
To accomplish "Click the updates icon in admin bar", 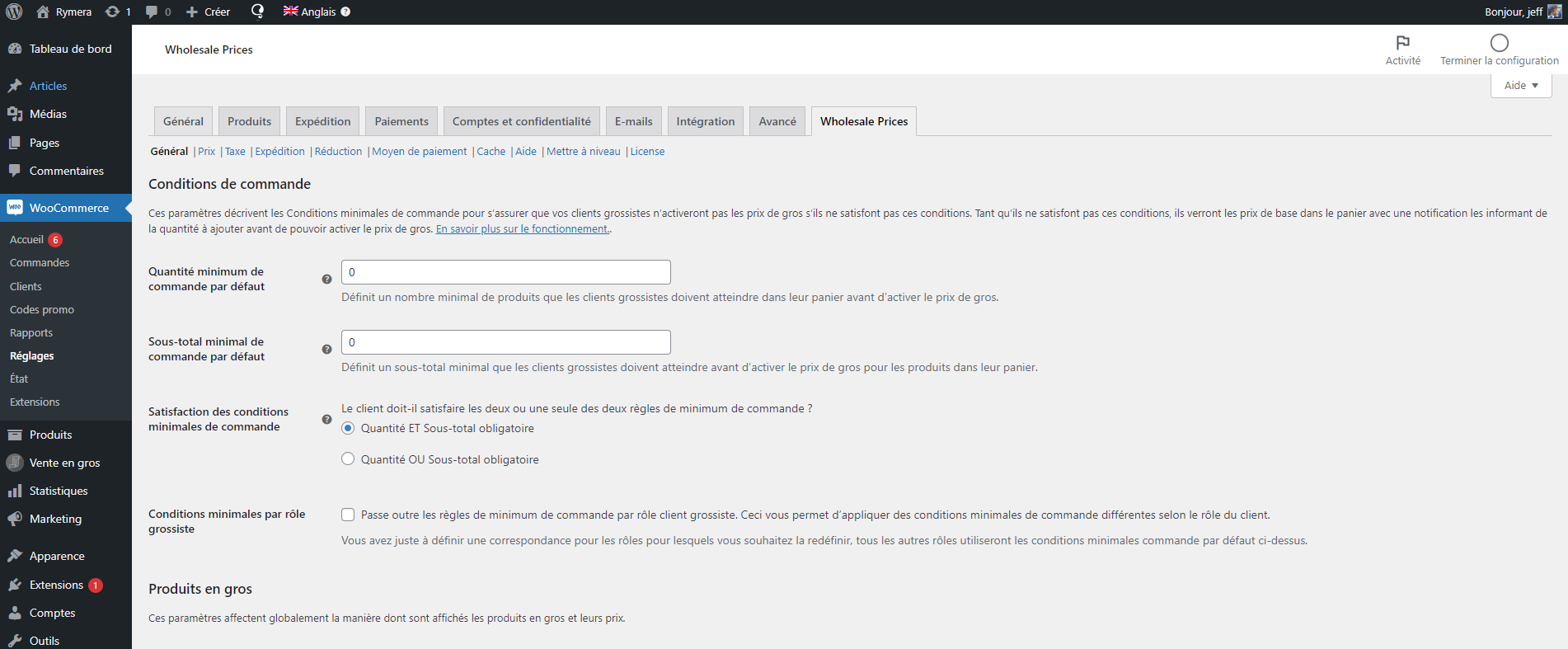I will pos(113,12).
